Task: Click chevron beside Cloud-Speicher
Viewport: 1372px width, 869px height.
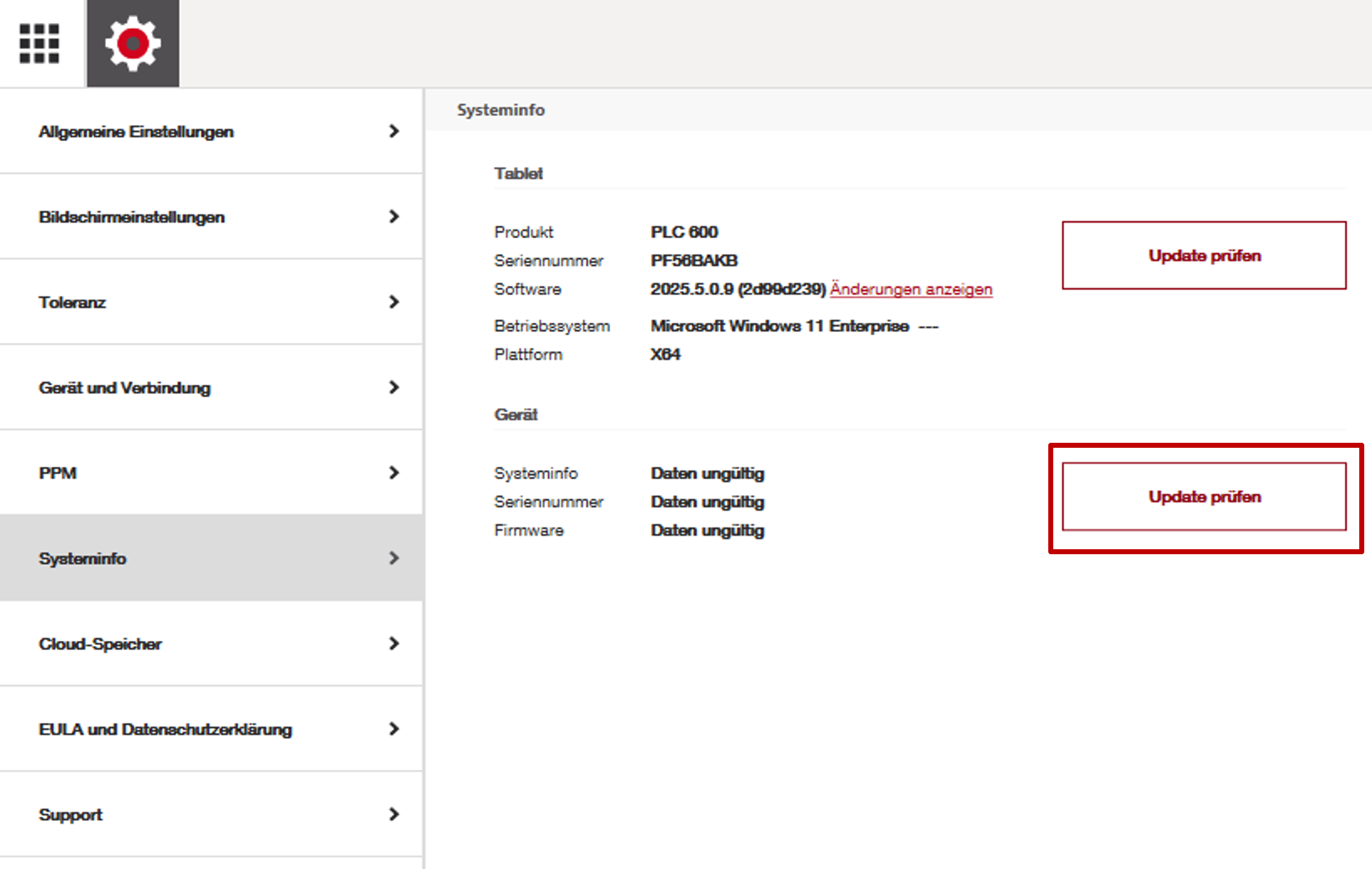Action: point(394,644)
